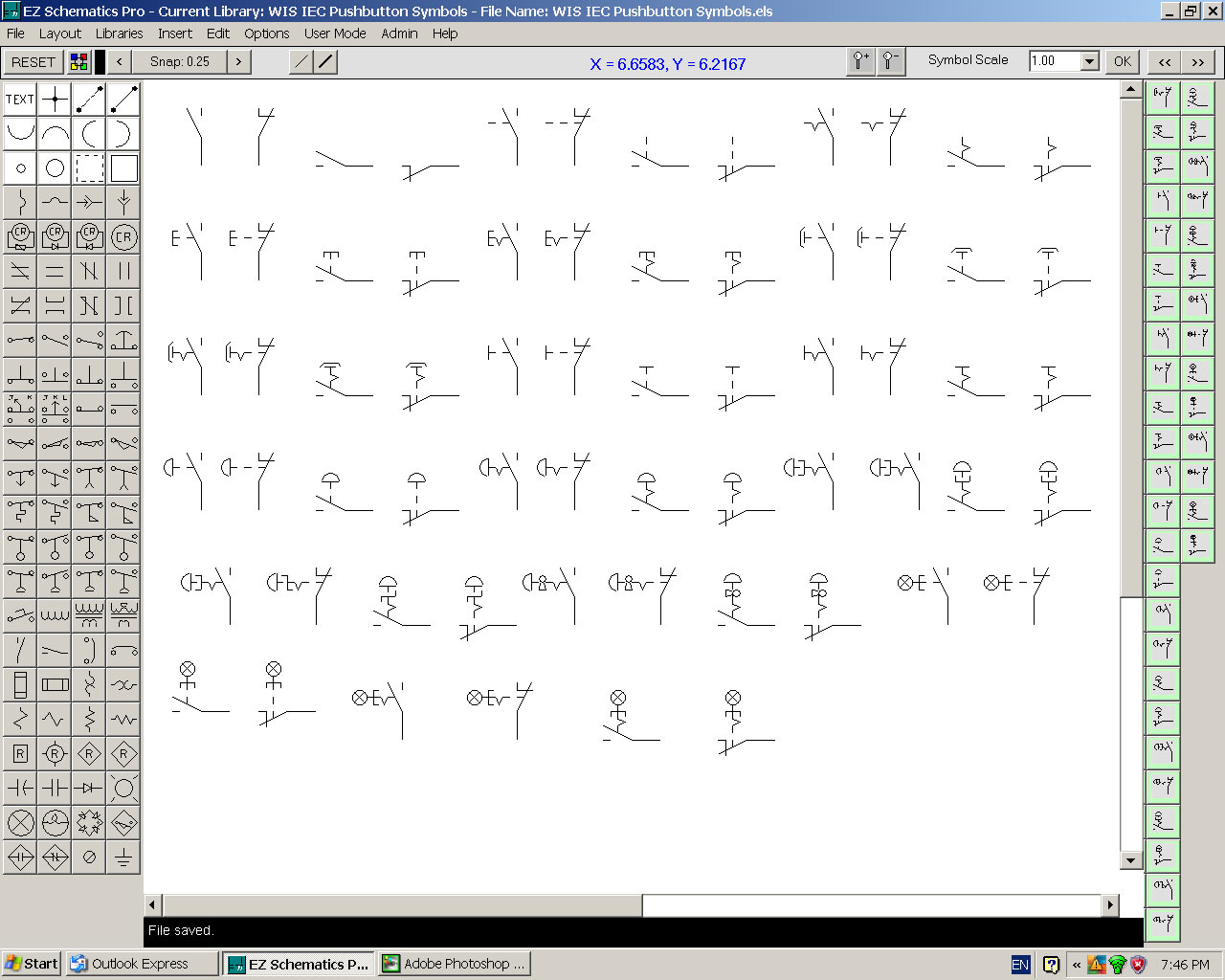Click the RESET button
1225x980 pixels.
33,62
